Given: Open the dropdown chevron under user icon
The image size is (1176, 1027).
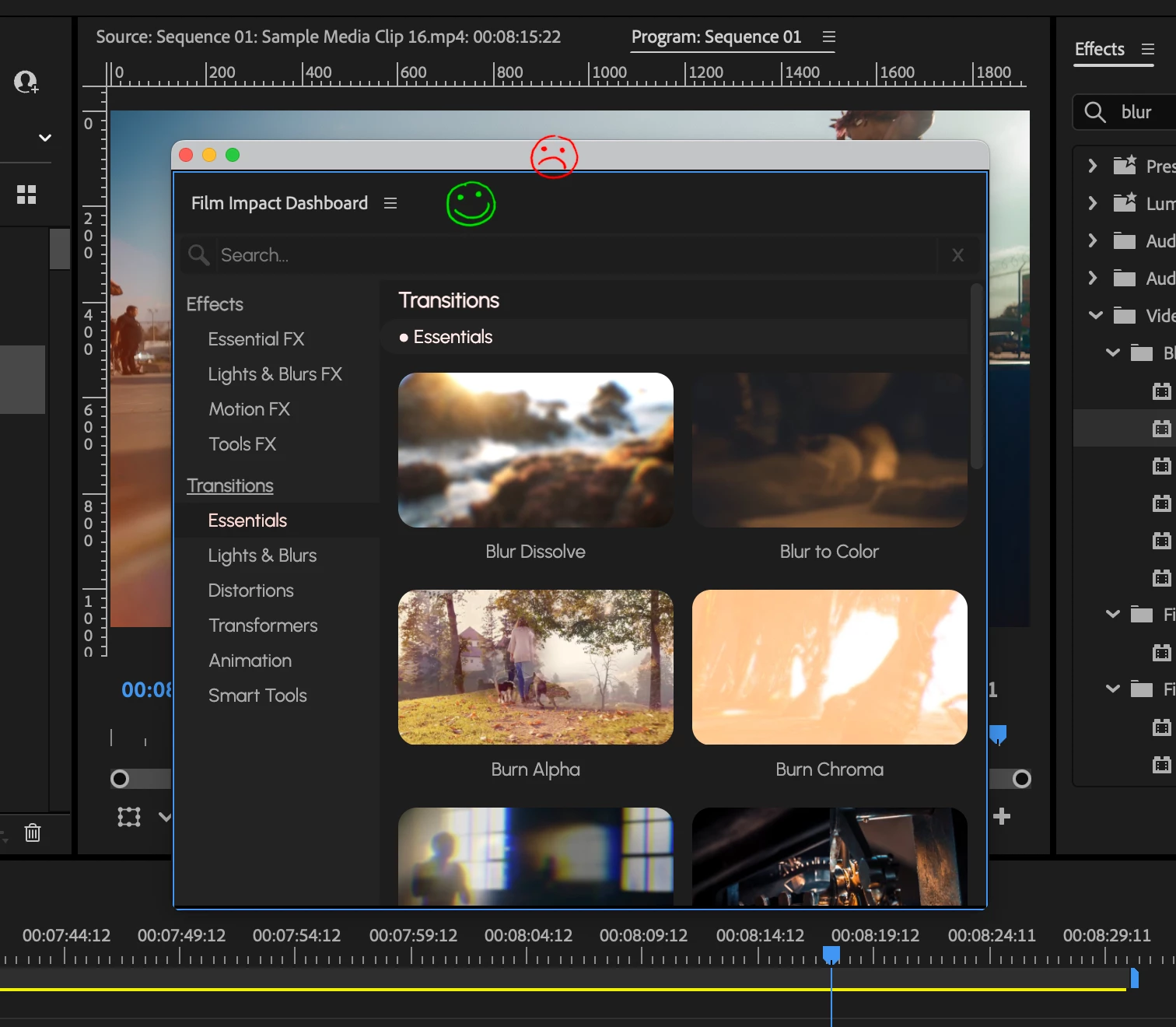Looking at the screenshot, I should [45, 138].
